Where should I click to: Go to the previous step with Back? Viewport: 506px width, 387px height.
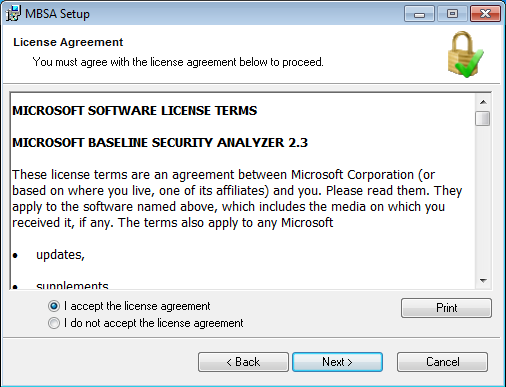(243, 362)
